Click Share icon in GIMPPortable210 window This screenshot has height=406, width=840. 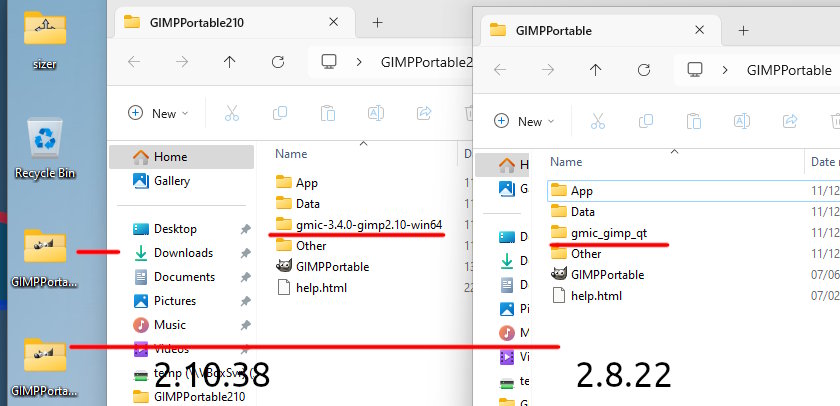[x=424, y=113]
